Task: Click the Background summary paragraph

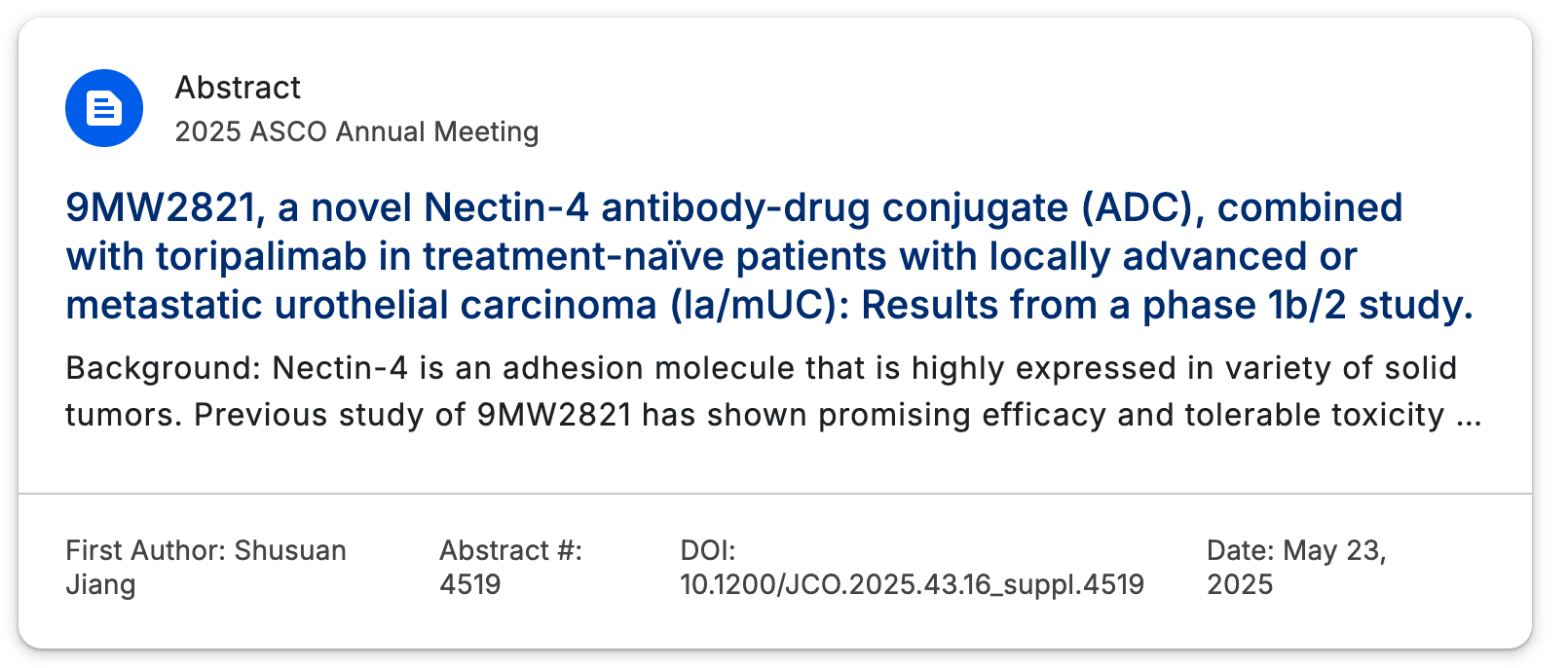Action: 773,391
